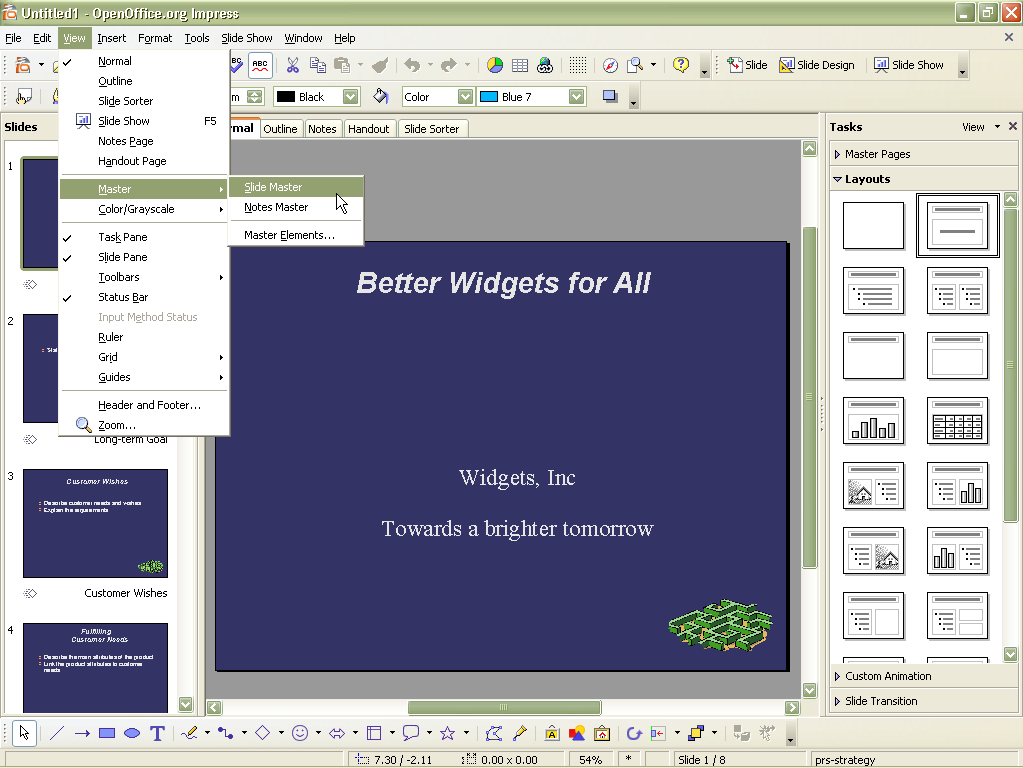
Task: Click the Help question mark icon
Action: tap(680, 65)
